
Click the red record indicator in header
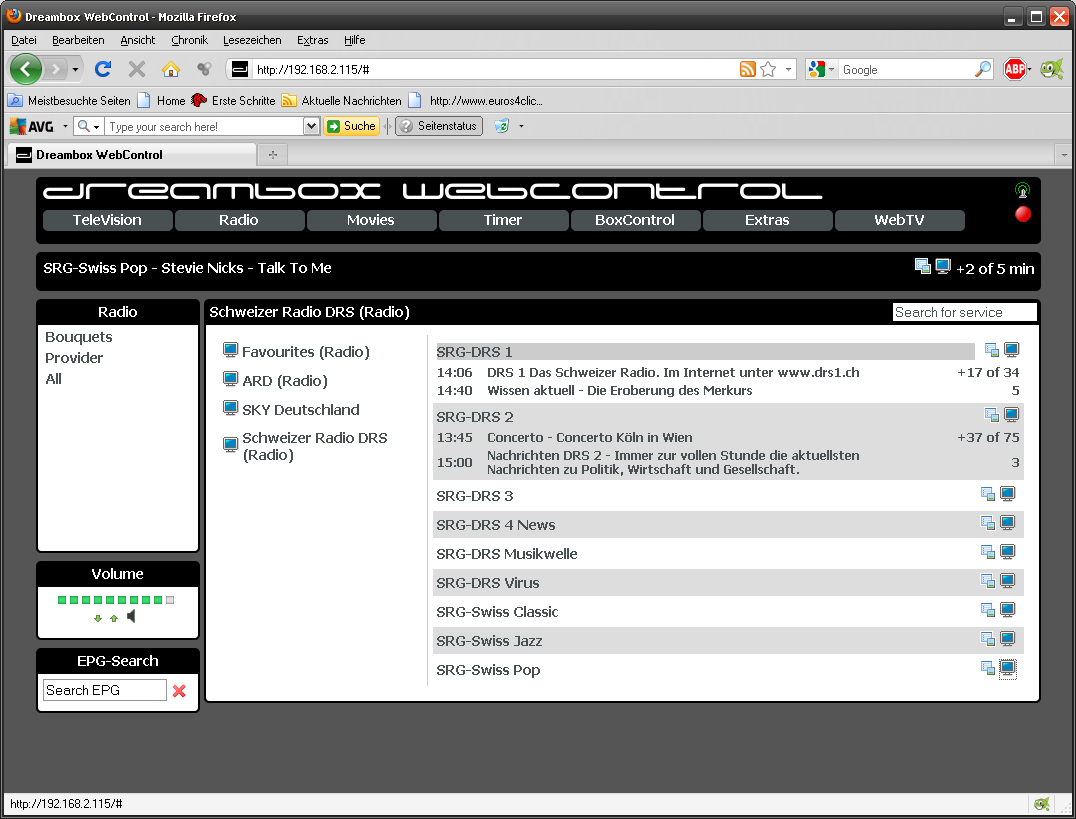click(1022, 214)
